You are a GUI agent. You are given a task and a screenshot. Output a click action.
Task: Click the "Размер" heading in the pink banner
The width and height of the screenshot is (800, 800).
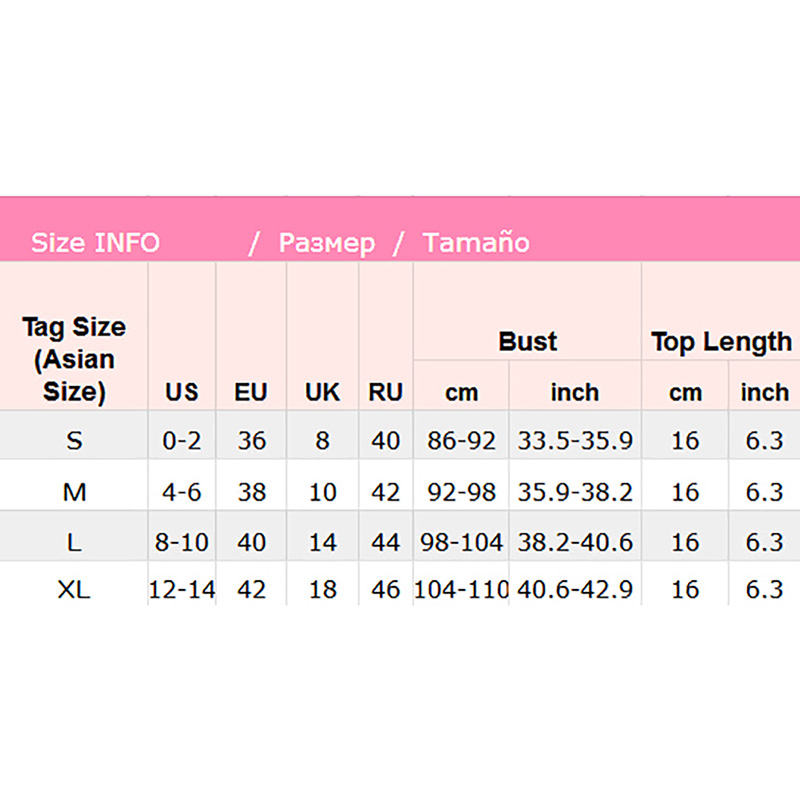coord(327,243)
